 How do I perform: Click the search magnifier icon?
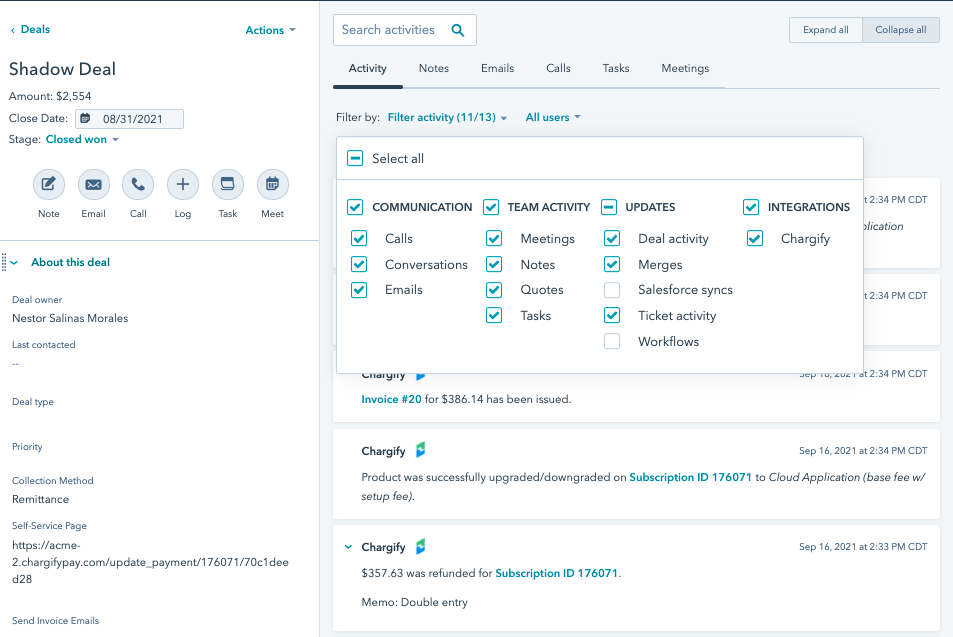[458, 30]
